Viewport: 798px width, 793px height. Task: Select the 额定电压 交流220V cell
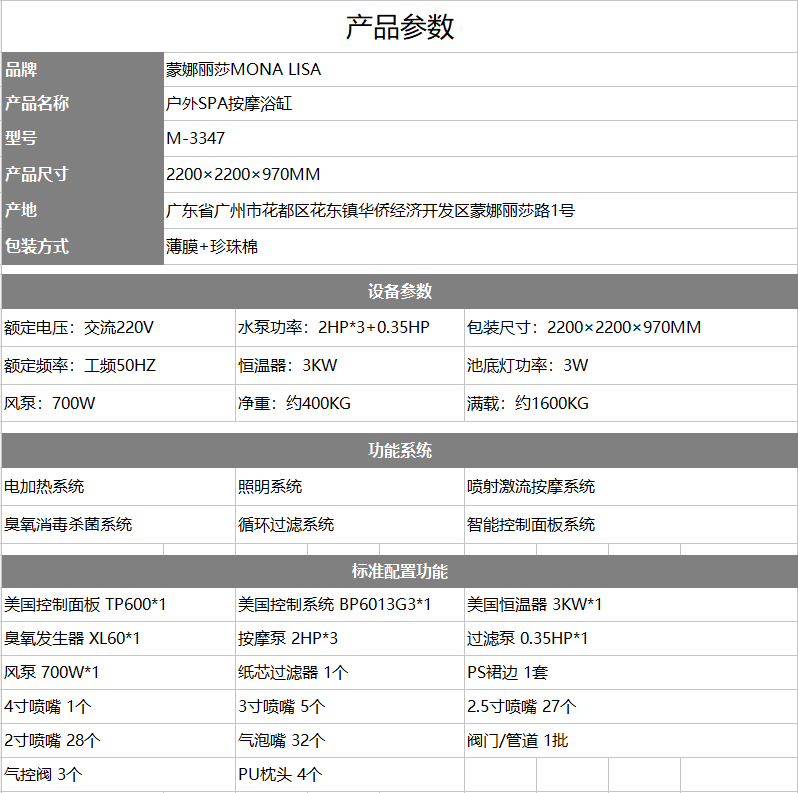(80, 328)
